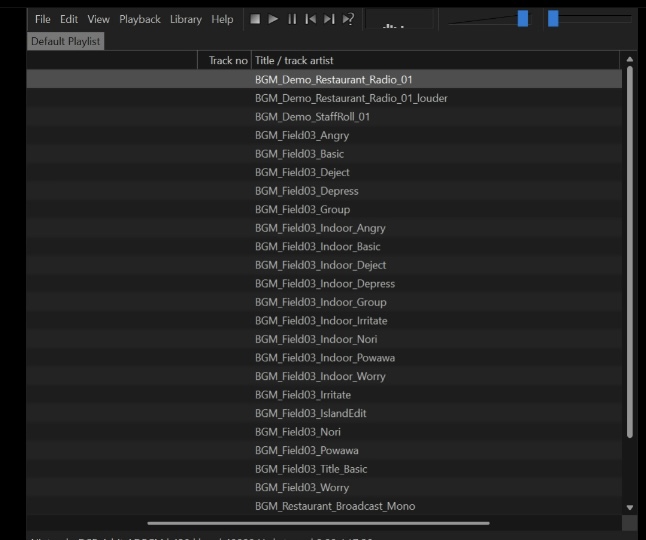Viewport: 646px width, 540px height.
Task: Click the vertical scrollbar thumb
Action: click(x=630, y=252)
